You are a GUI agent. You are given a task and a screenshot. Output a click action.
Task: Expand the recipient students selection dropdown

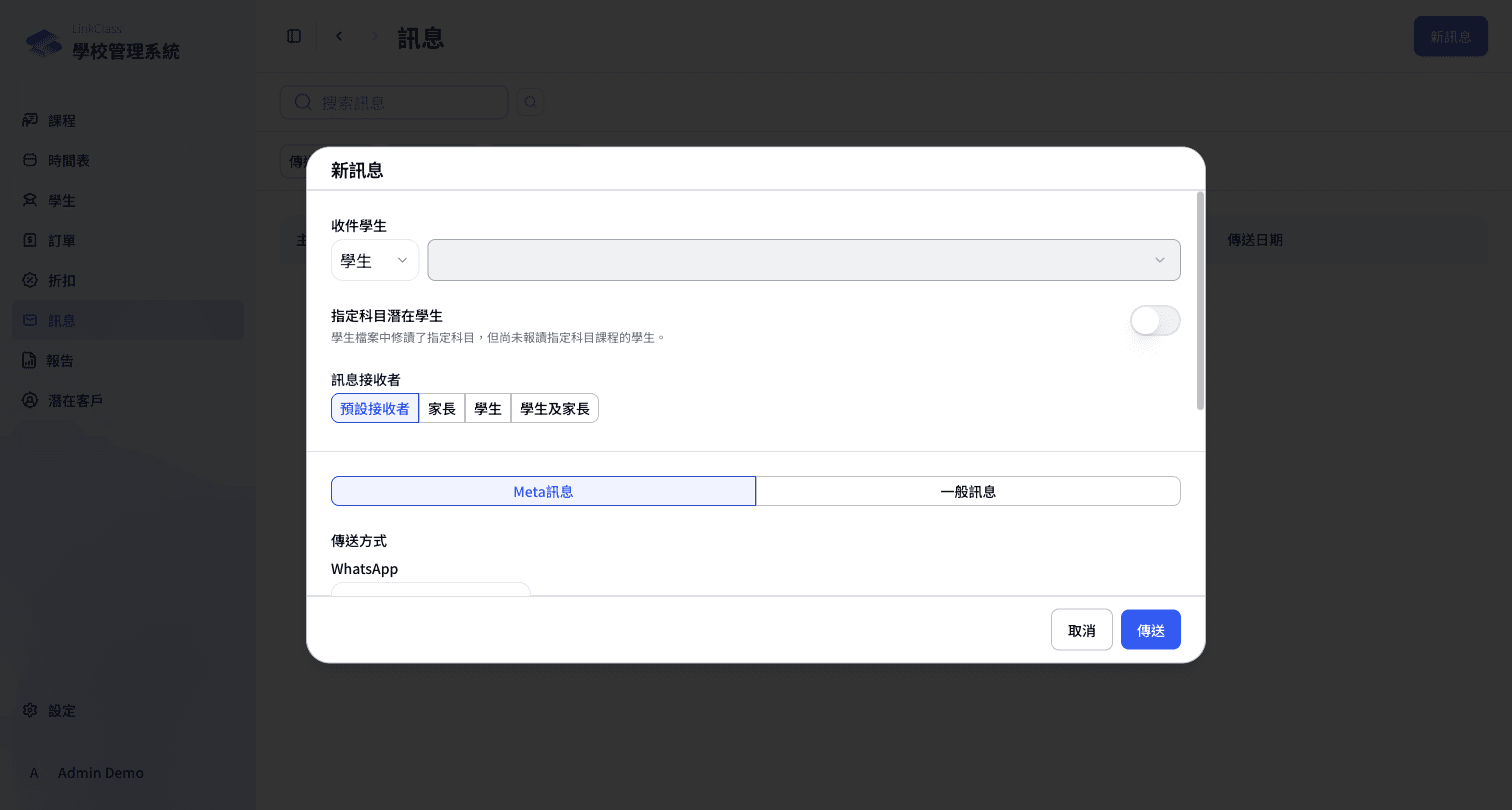pos(804,260)
